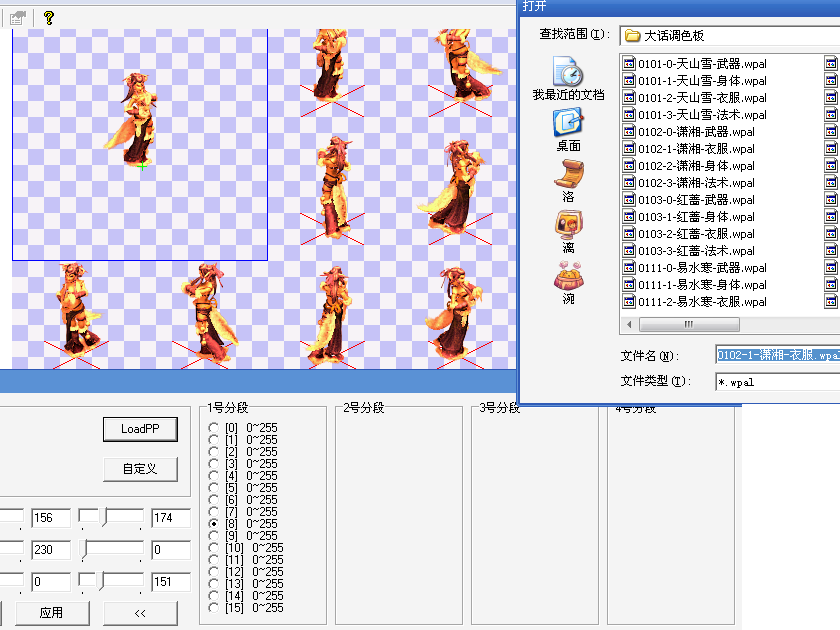The width and height of the screenshot is (840, 630).
Task: Open the 洛 scroll shortcut
Action: [x=568, y=181]
